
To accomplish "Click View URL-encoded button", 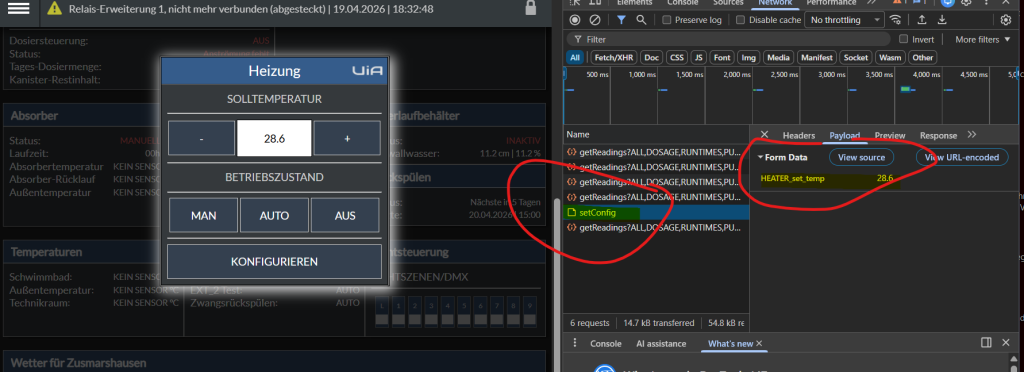I will pyautogui.click(x=962, y=157).
